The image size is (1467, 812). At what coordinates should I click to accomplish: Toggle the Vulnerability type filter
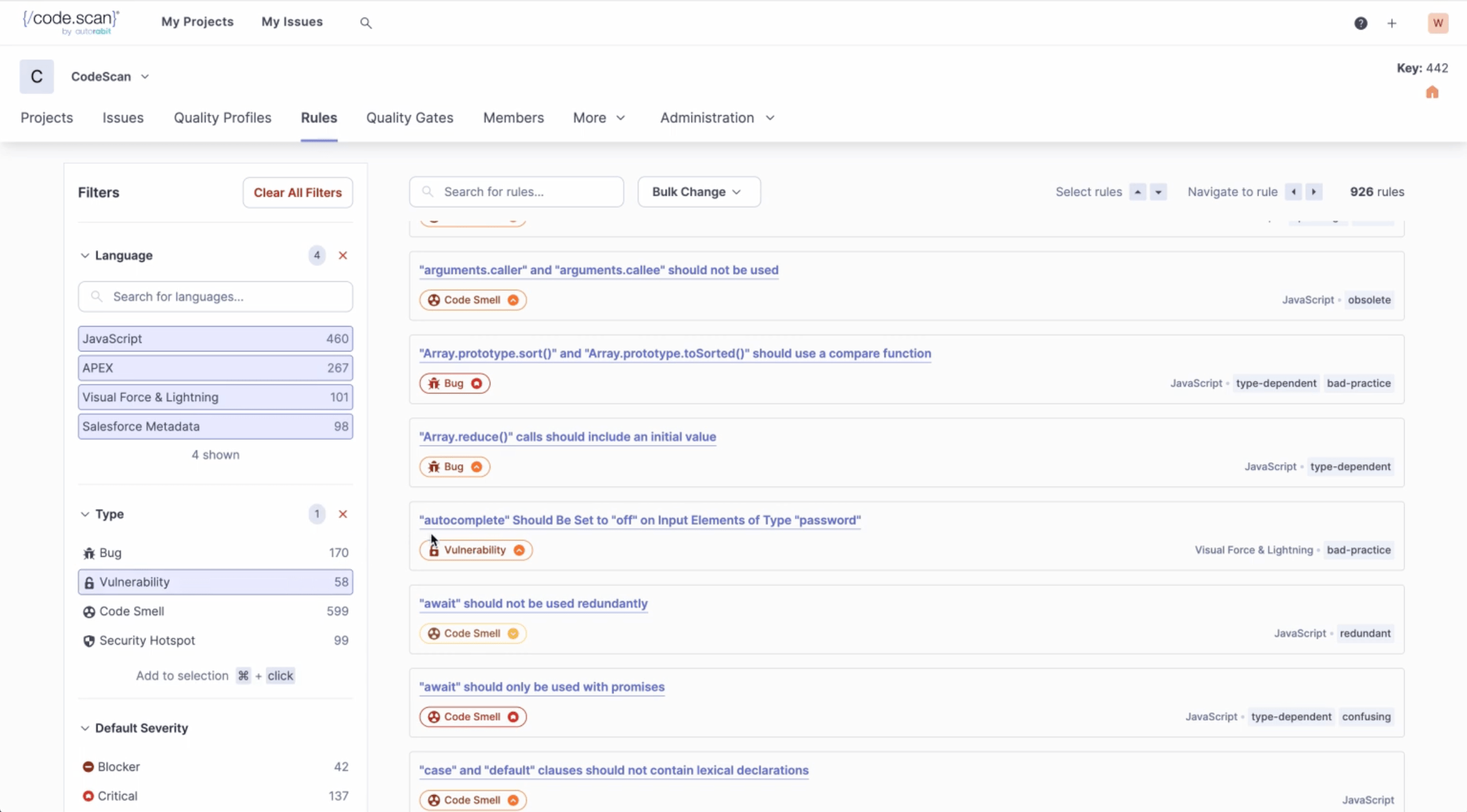(x=215, y=582)
